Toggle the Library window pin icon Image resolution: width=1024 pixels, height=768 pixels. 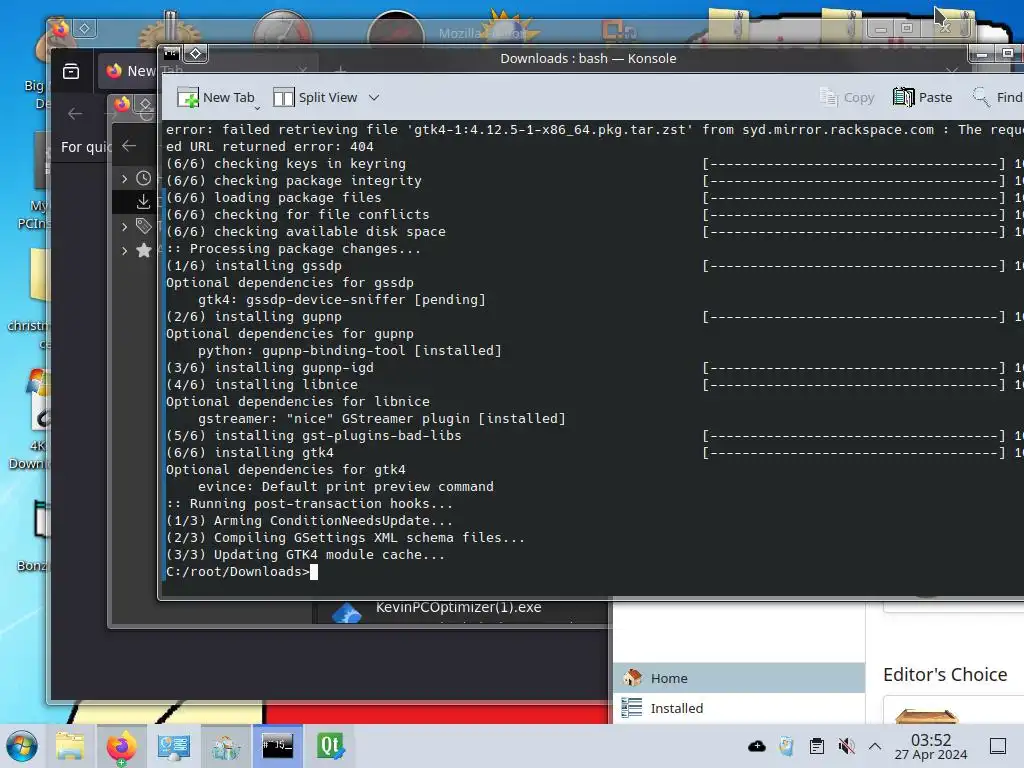click(145, 104)
